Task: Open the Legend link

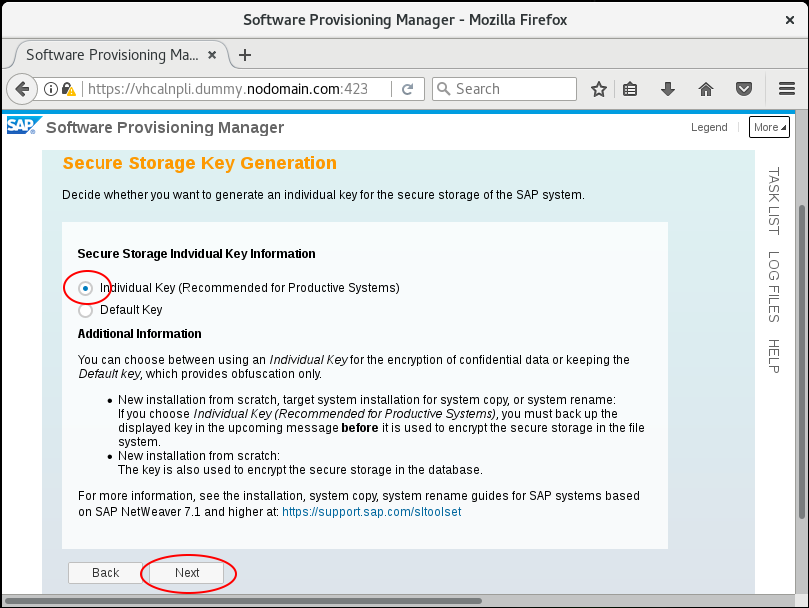Action: pos(709,127)
